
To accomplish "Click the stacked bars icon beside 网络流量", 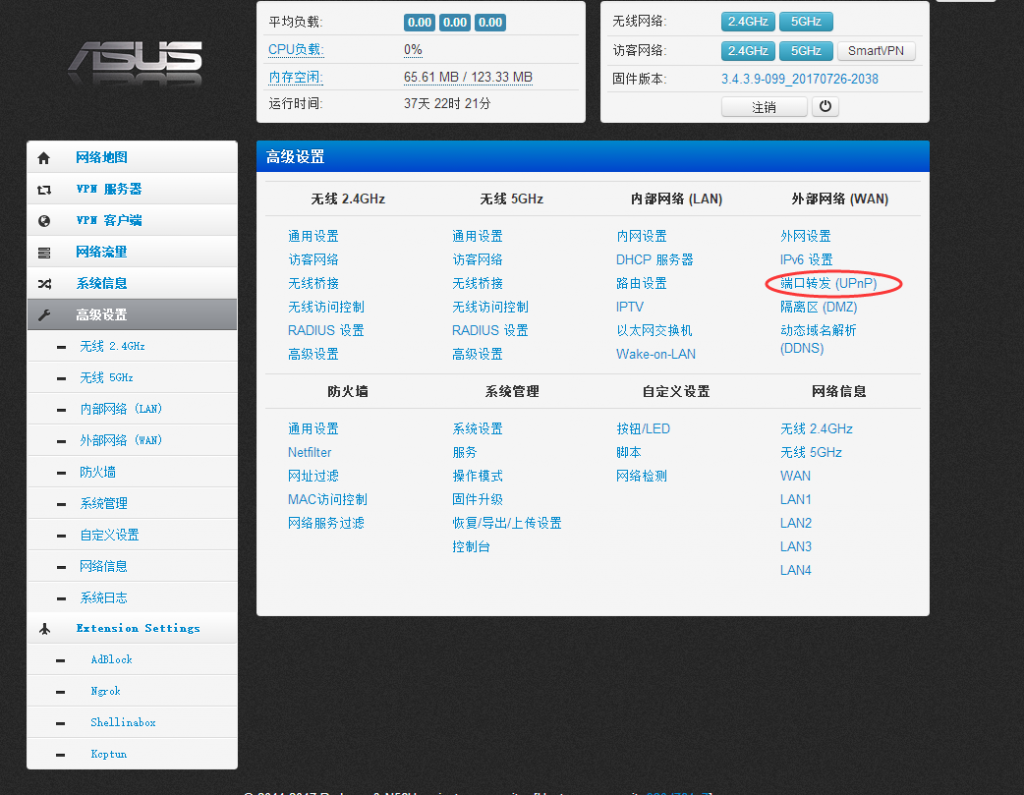I will (x=44, y=252).
